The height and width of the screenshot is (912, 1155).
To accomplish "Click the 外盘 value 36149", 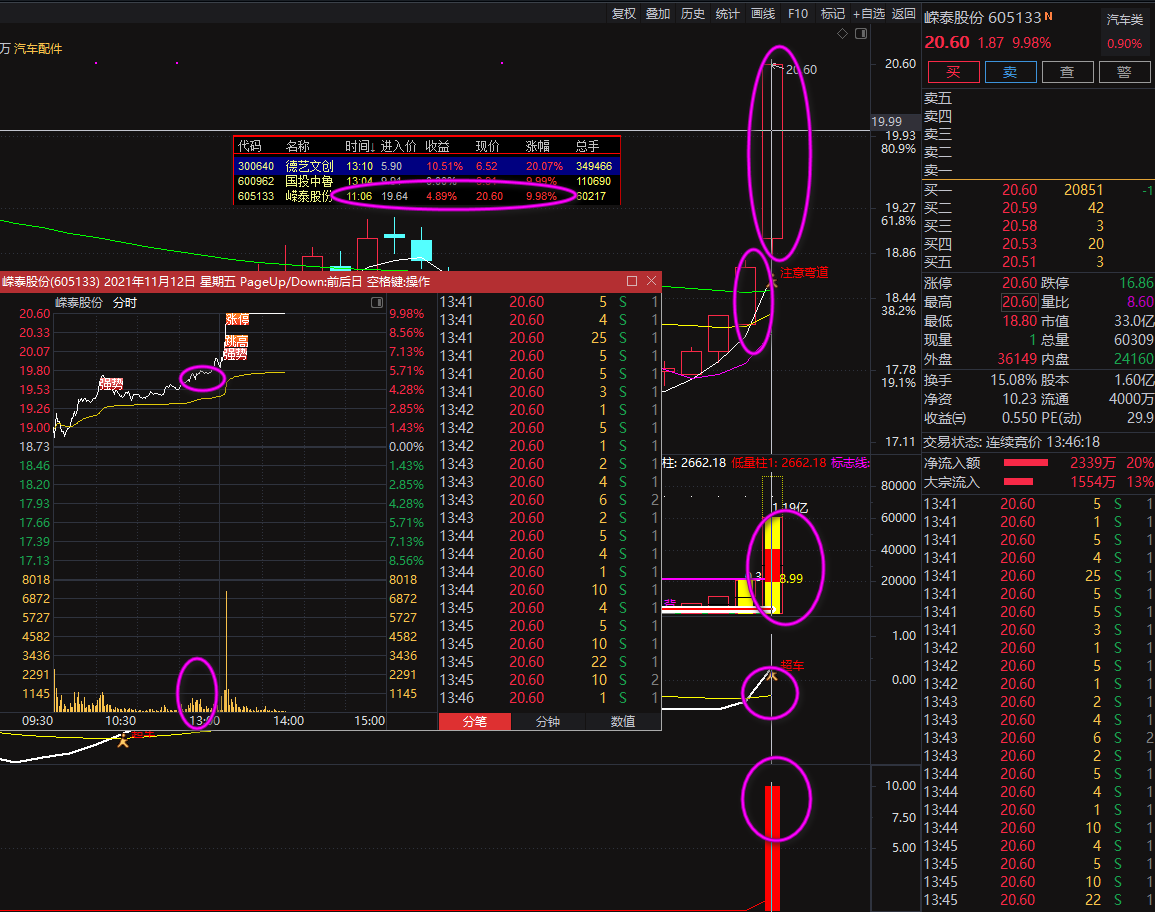I will point(1017,359).
